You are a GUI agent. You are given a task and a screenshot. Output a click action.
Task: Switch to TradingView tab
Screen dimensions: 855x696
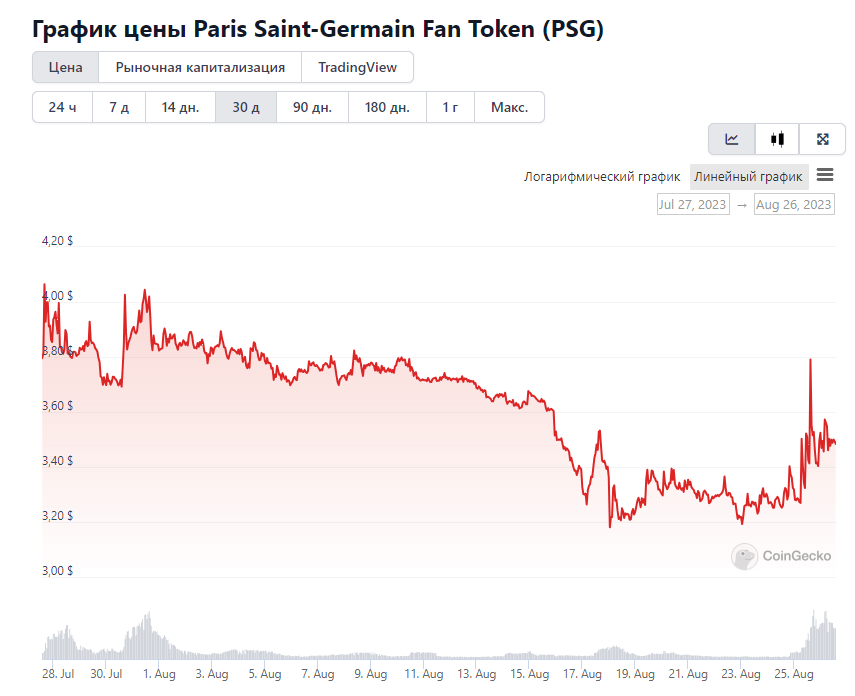click(x=357, y=67)
